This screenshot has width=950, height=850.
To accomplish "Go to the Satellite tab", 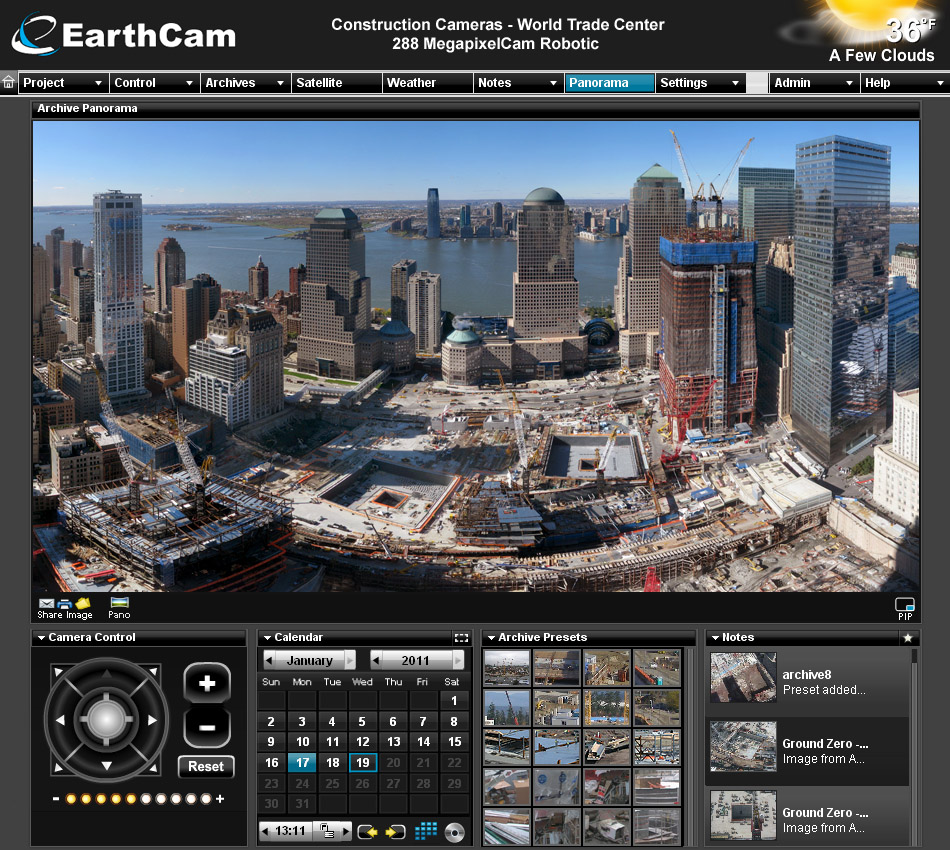I will tap(336, 82).
